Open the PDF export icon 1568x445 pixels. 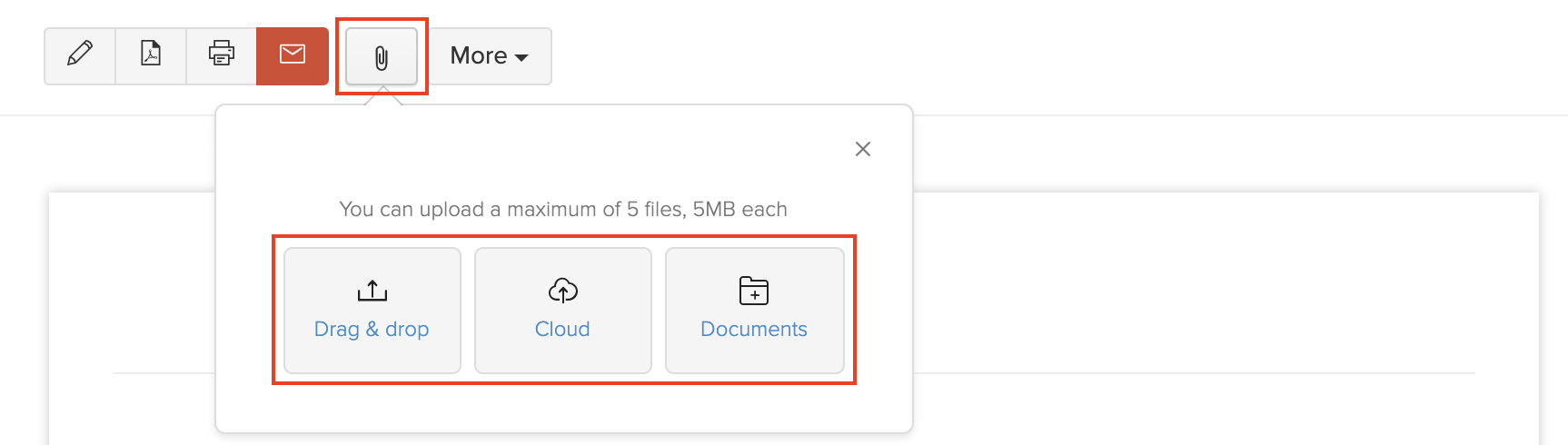[151, 55]
